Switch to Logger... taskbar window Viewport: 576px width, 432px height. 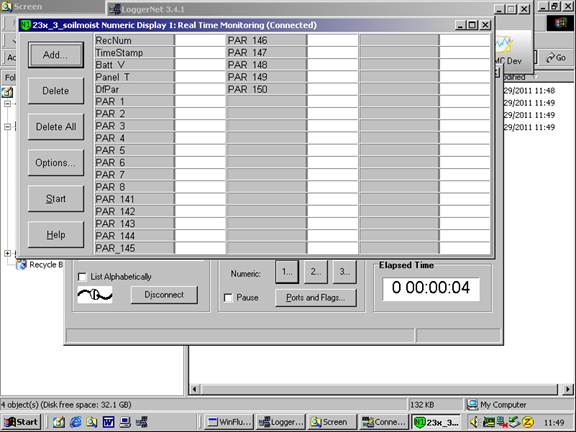click(281, 422)
